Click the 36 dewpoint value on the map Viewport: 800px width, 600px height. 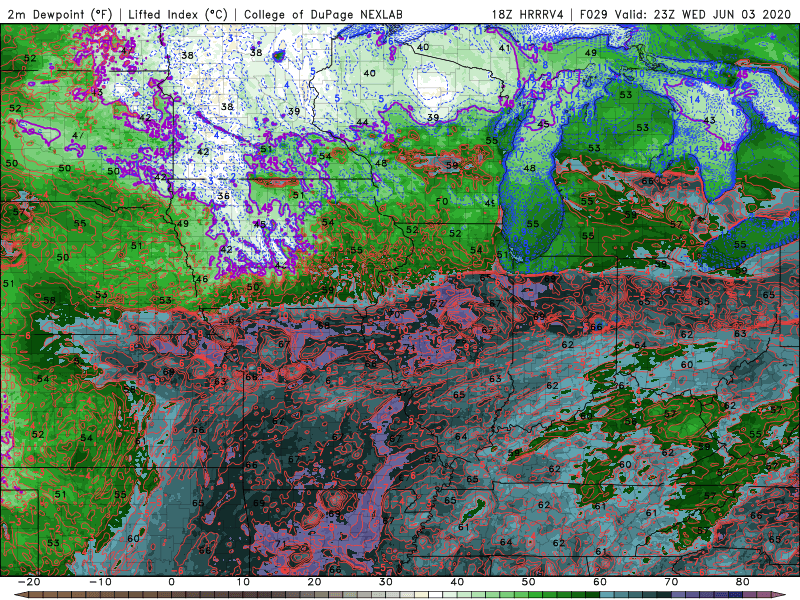click(223, 196)
